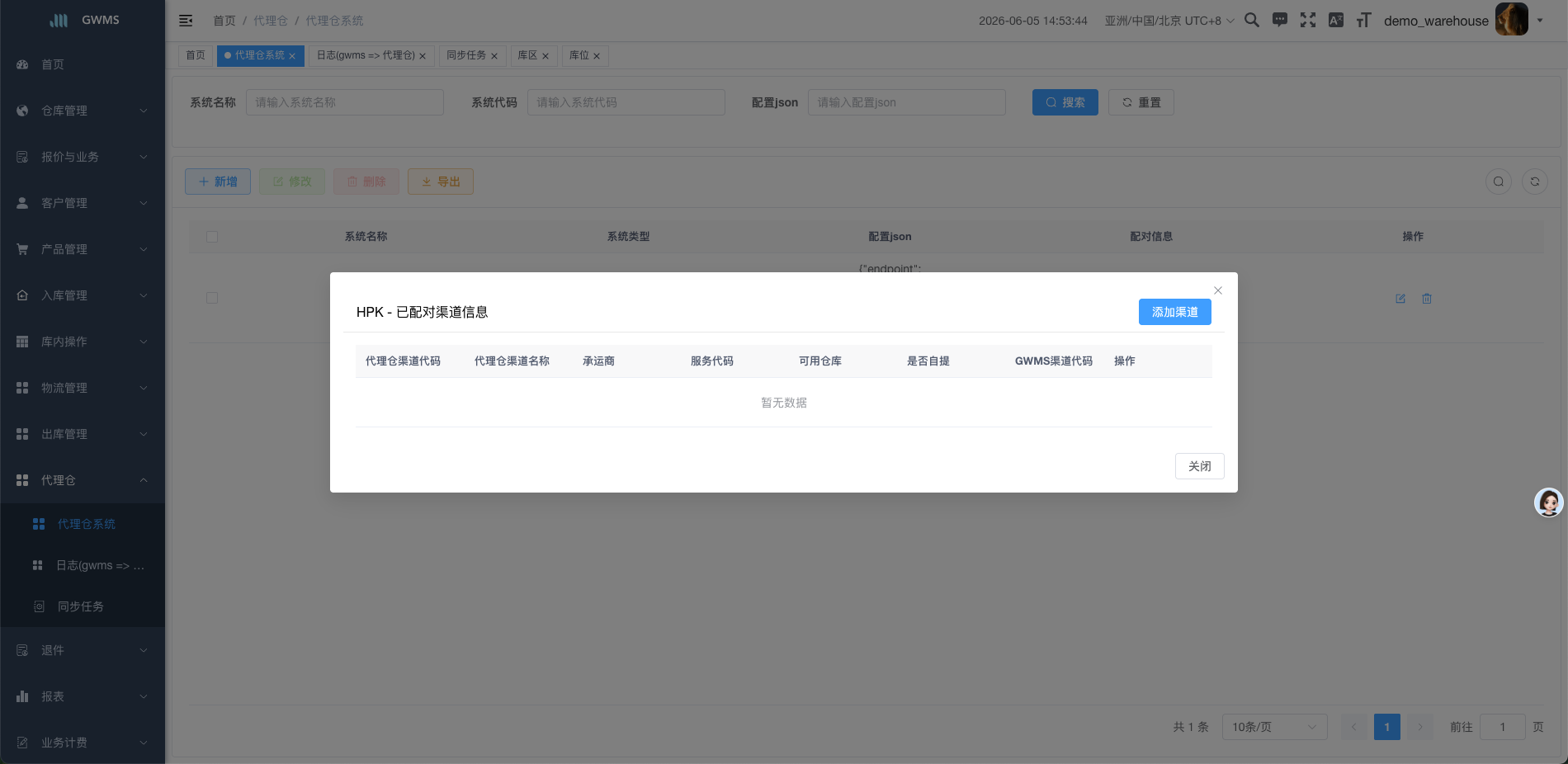
Task: Open the timezone UTC+8 dropdown
Action: (1169, 21)
